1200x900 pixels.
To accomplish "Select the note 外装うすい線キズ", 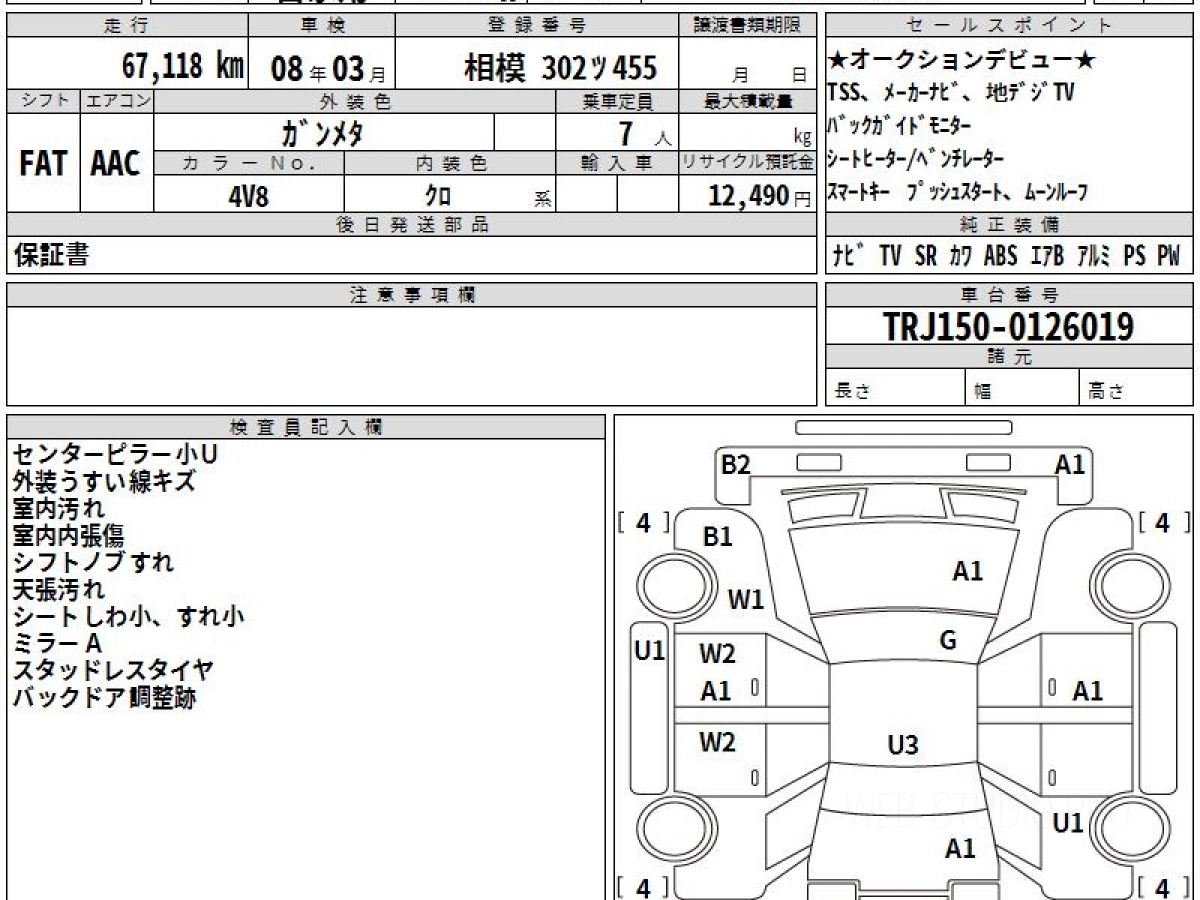I will point(104,482).
